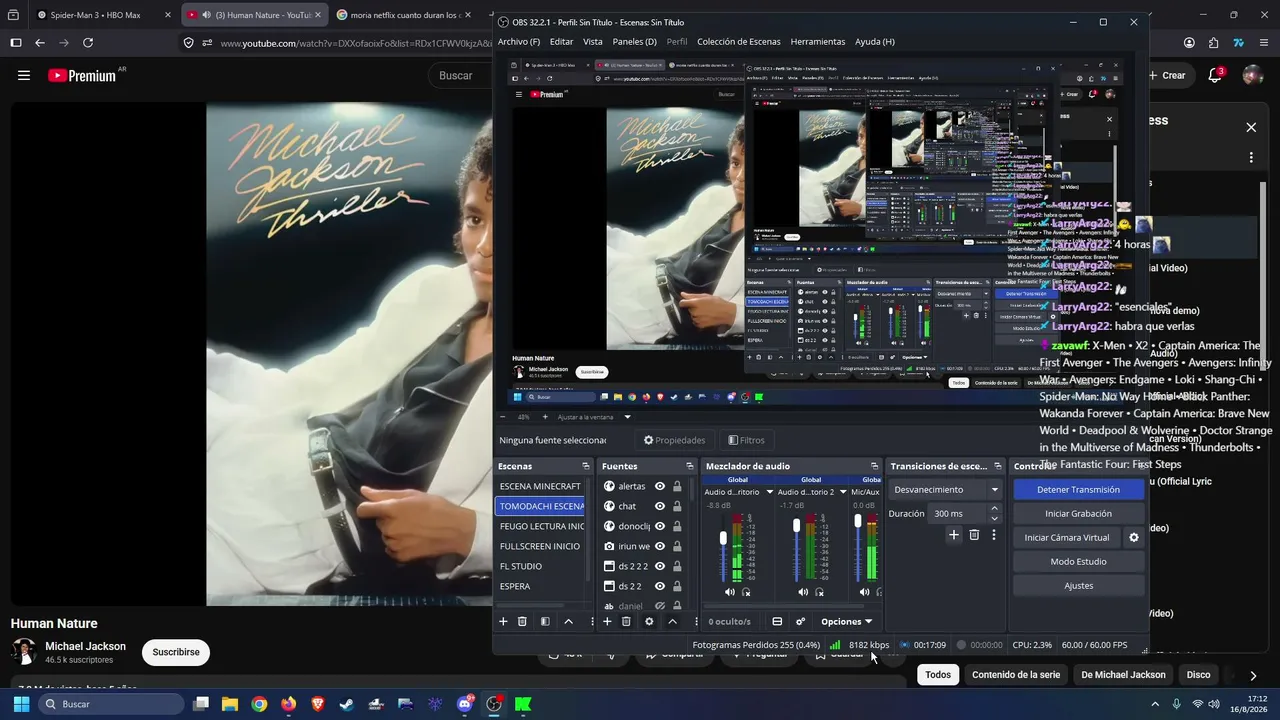
Task: Open first Audio del escritorio channel dropdown arrow
Action: click(x=769, y=492)
